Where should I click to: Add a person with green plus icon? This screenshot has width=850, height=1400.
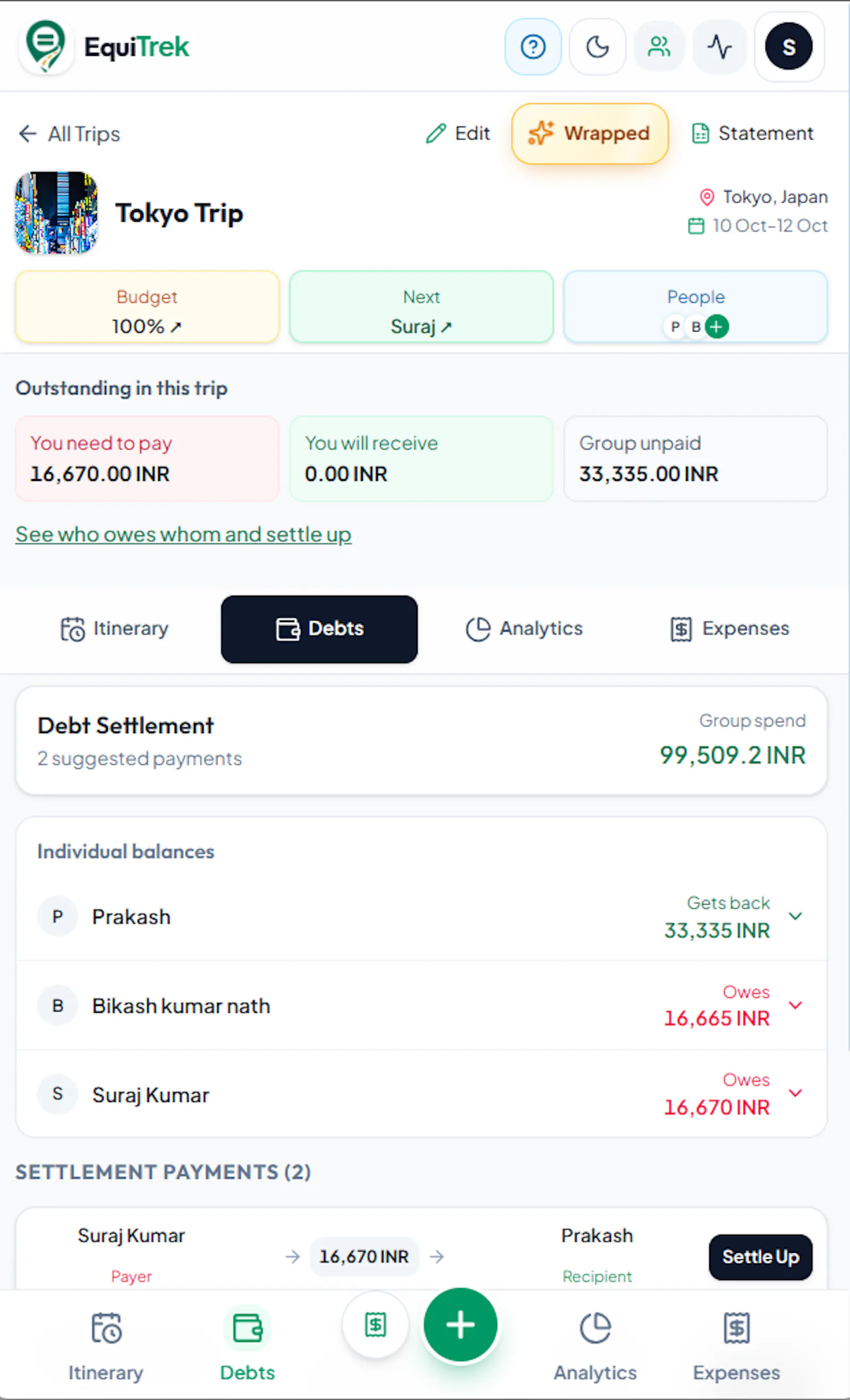[x=717, y=327]
